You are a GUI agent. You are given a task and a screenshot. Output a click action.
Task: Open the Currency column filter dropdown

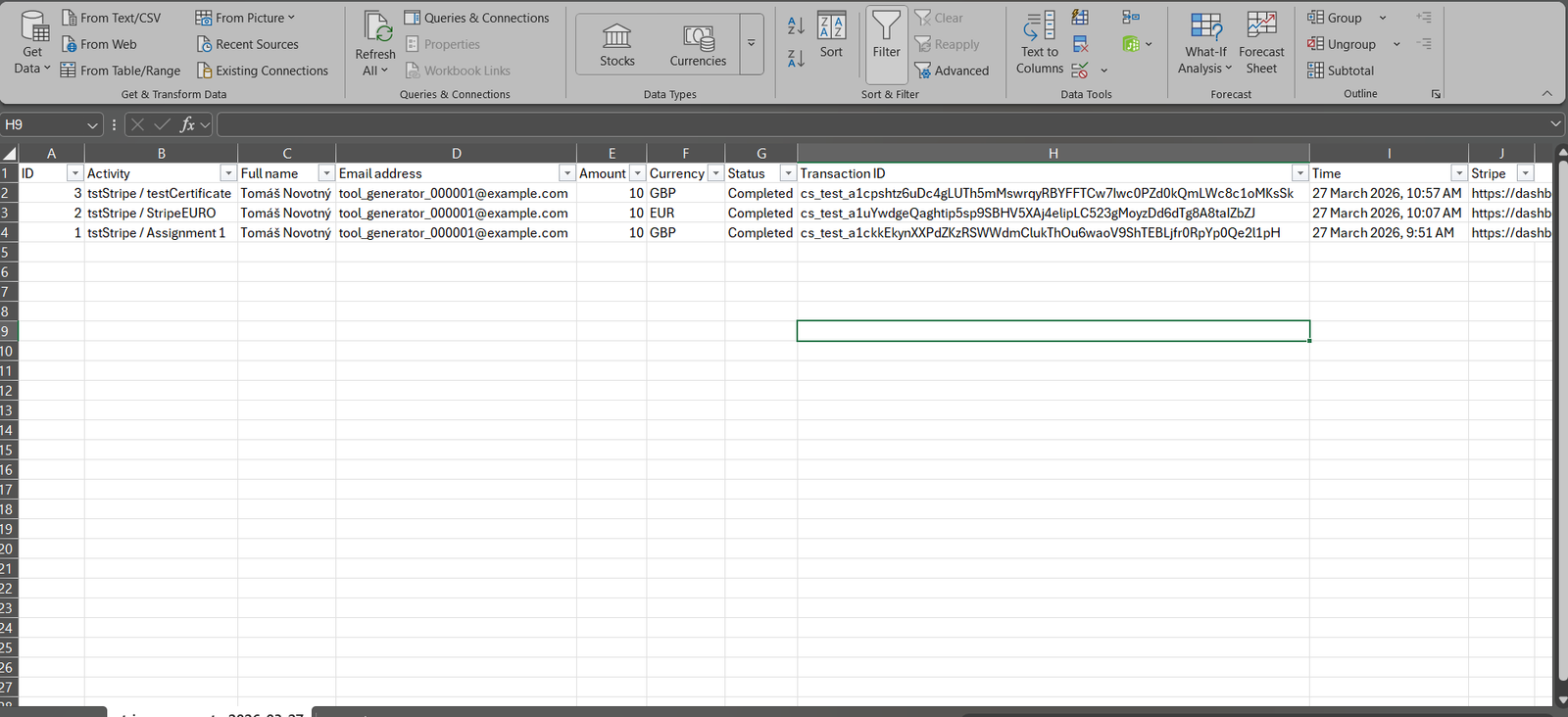click(715, 173)
